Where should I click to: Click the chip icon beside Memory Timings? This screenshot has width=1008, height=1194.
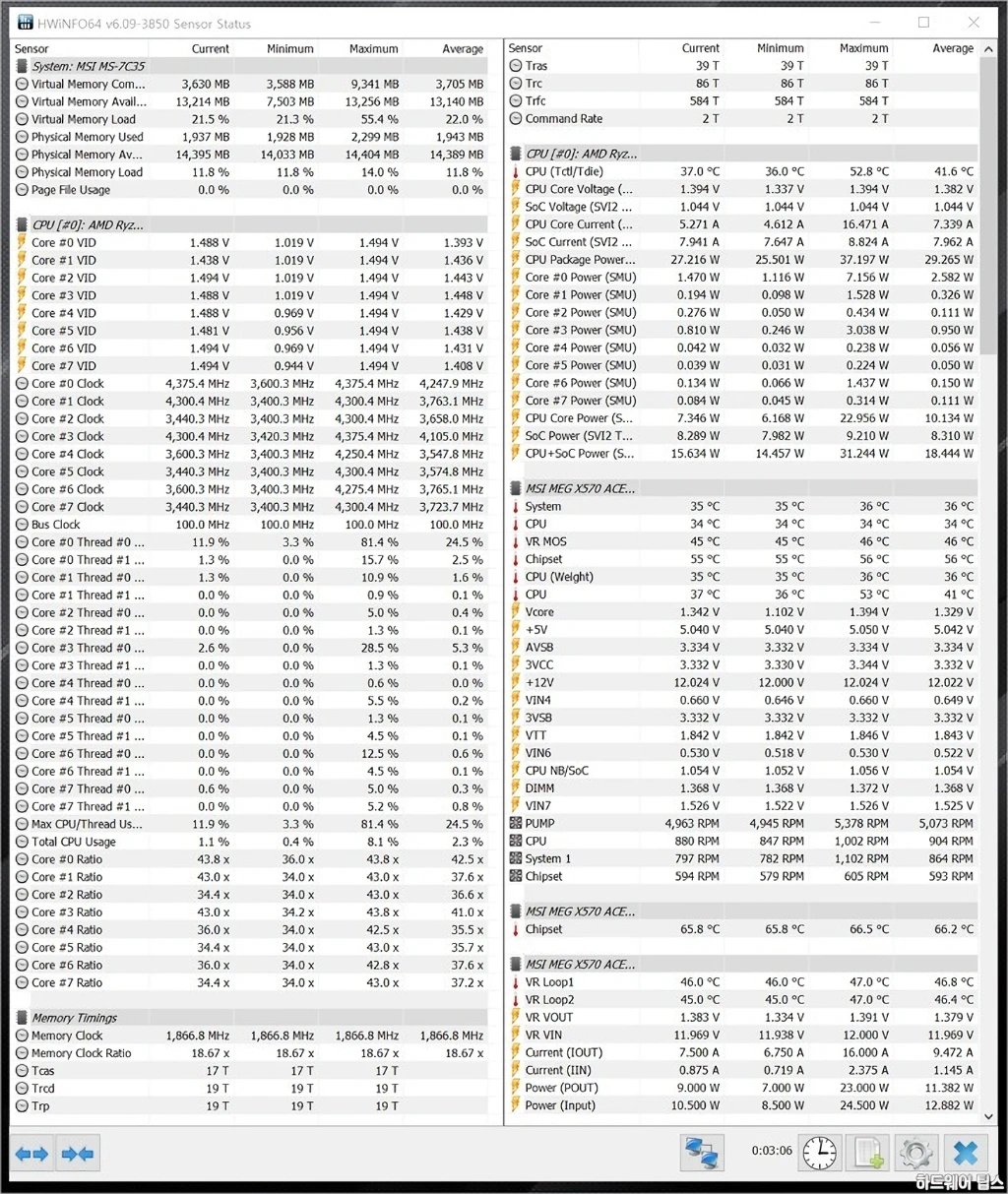click(x=23, y=1018)
